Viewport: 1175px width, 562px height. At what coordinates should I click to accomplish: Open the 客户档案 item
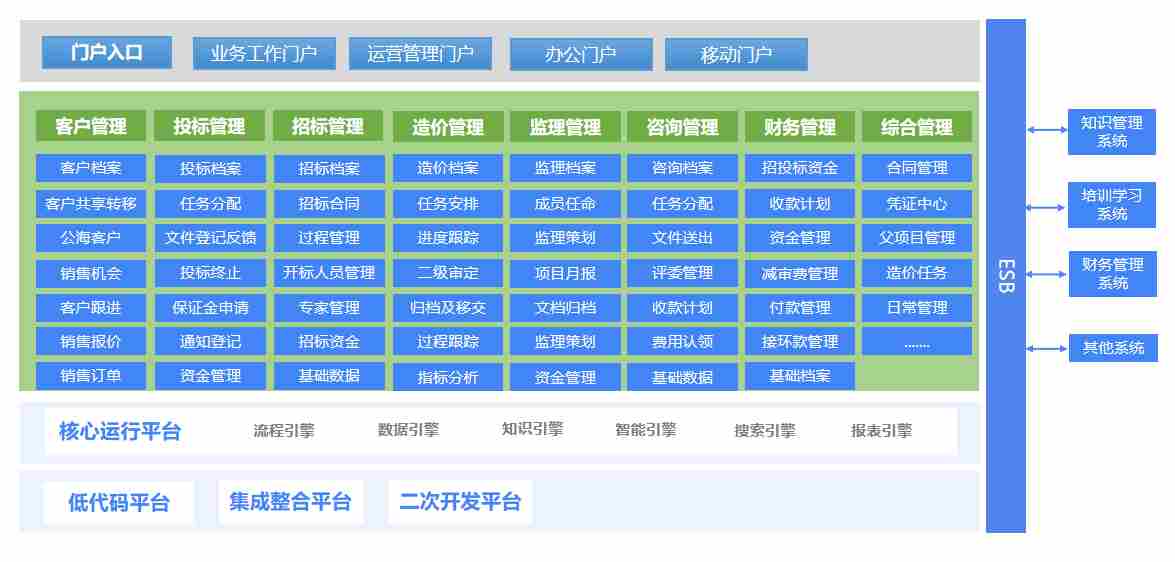pyautogui.click(x=91, y=168)
